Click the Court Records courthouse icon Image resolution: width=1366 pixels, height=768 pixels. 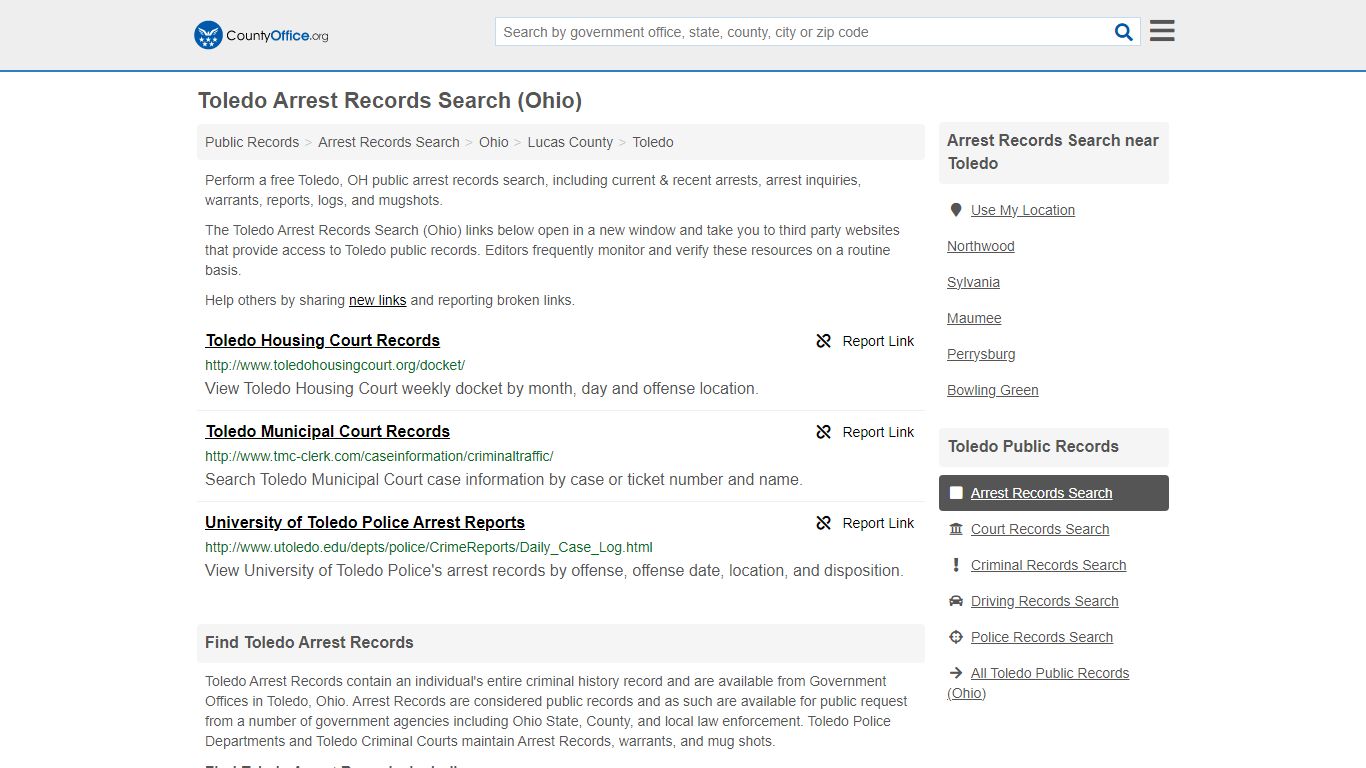956,529
